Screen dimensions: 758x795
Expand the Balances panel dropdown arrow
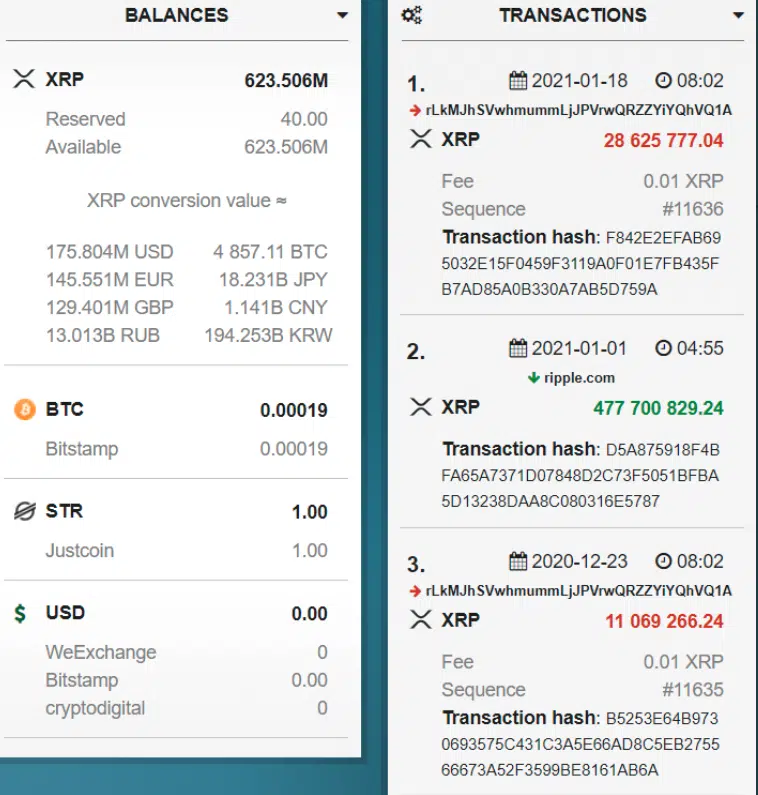tap(342, 16)
